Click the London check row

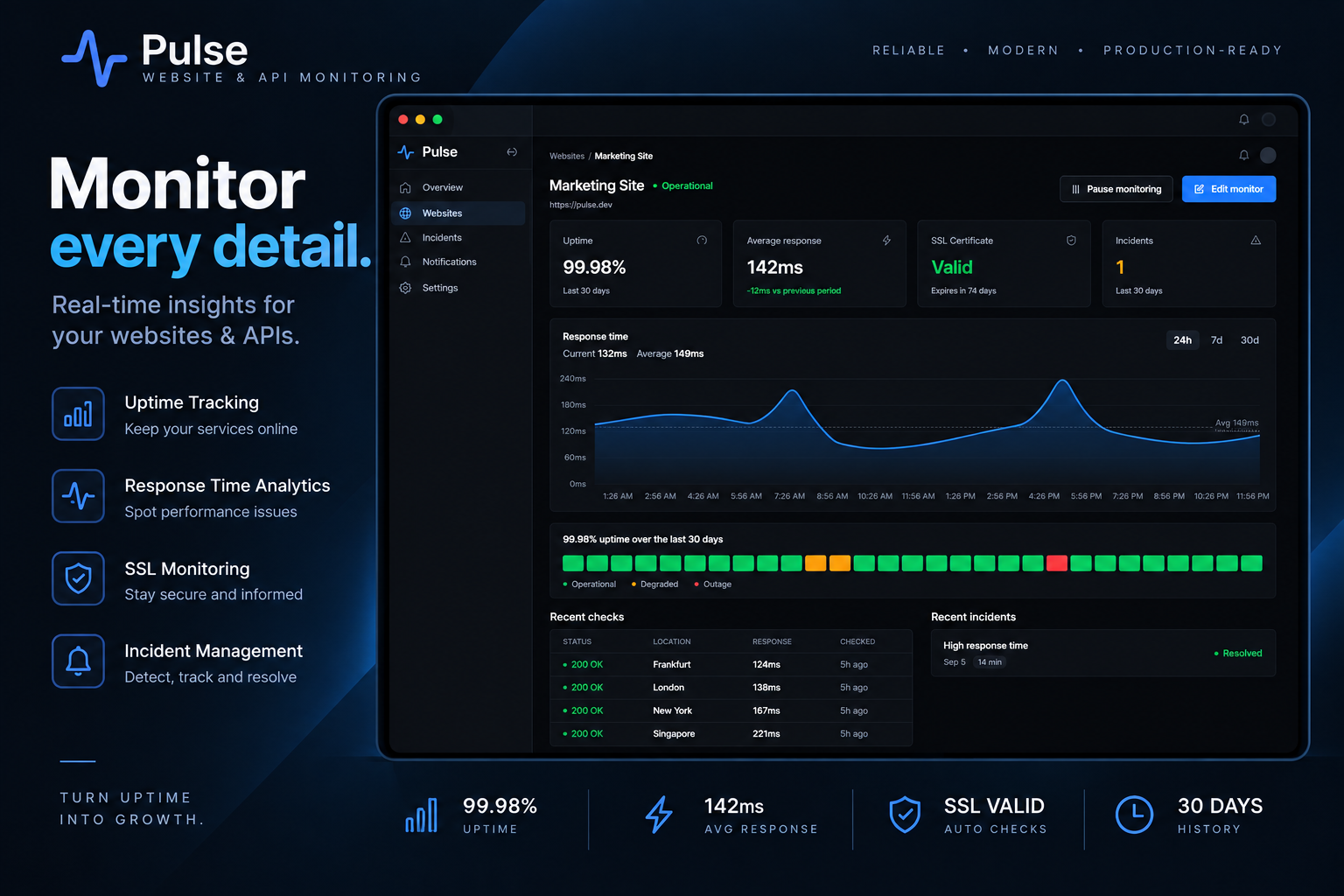[x=731, y=688]
